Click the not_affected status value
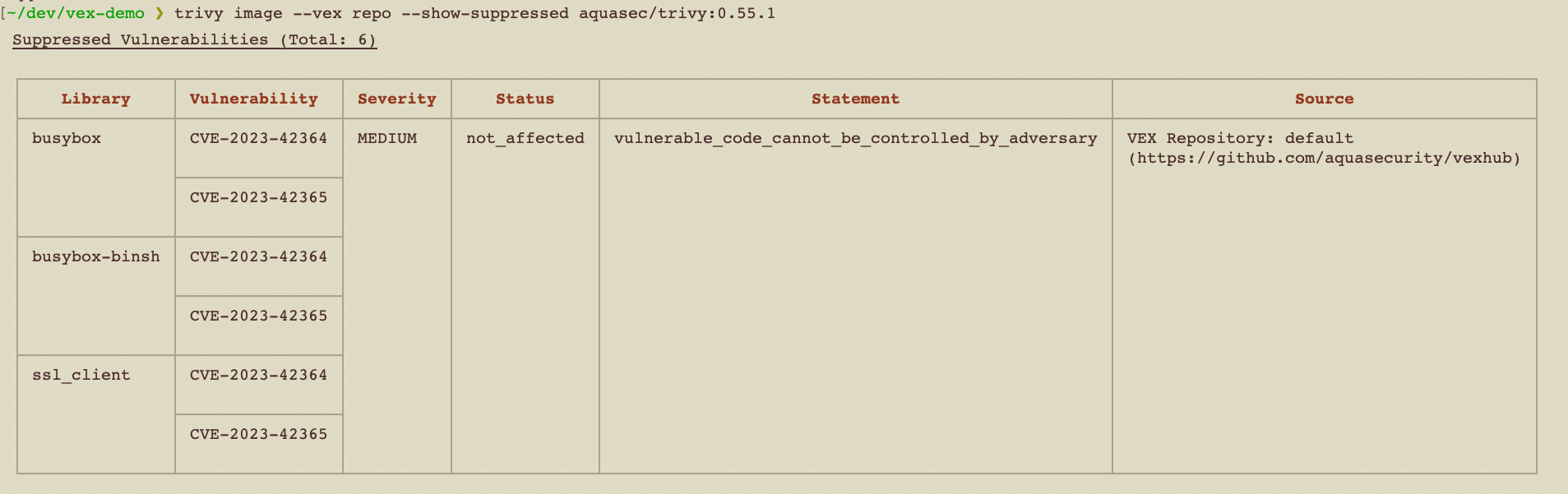Screen dimensions: 1568x494 point(525,138)
